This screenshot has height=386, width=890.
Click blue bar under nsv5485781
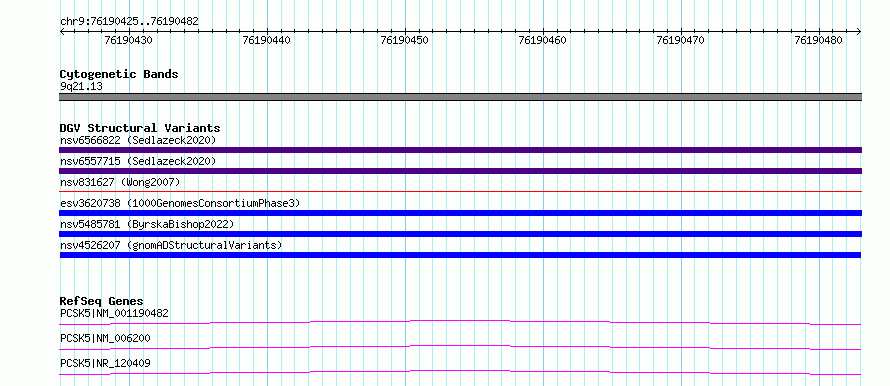460,234
